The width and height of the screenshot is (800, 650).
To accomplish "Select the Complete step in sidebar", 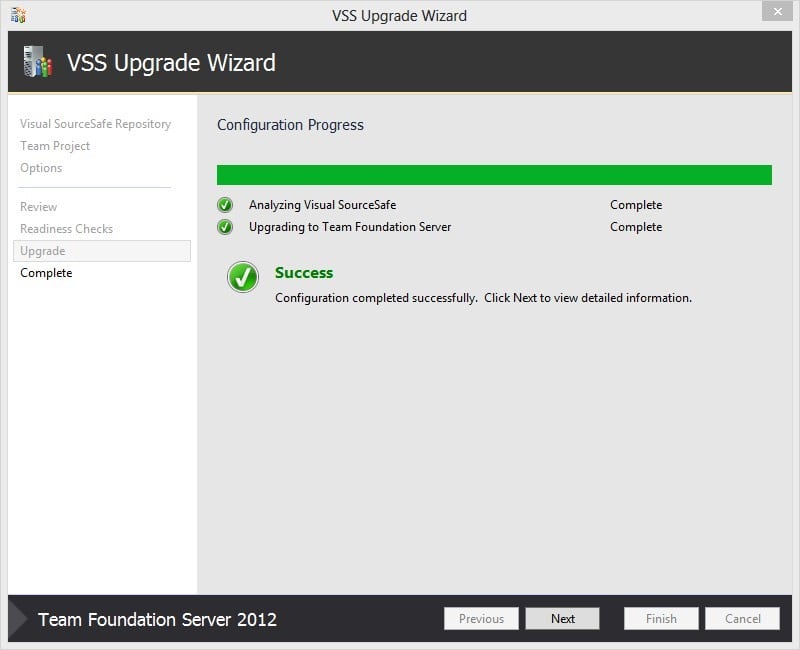I will (x=46, y=273).
